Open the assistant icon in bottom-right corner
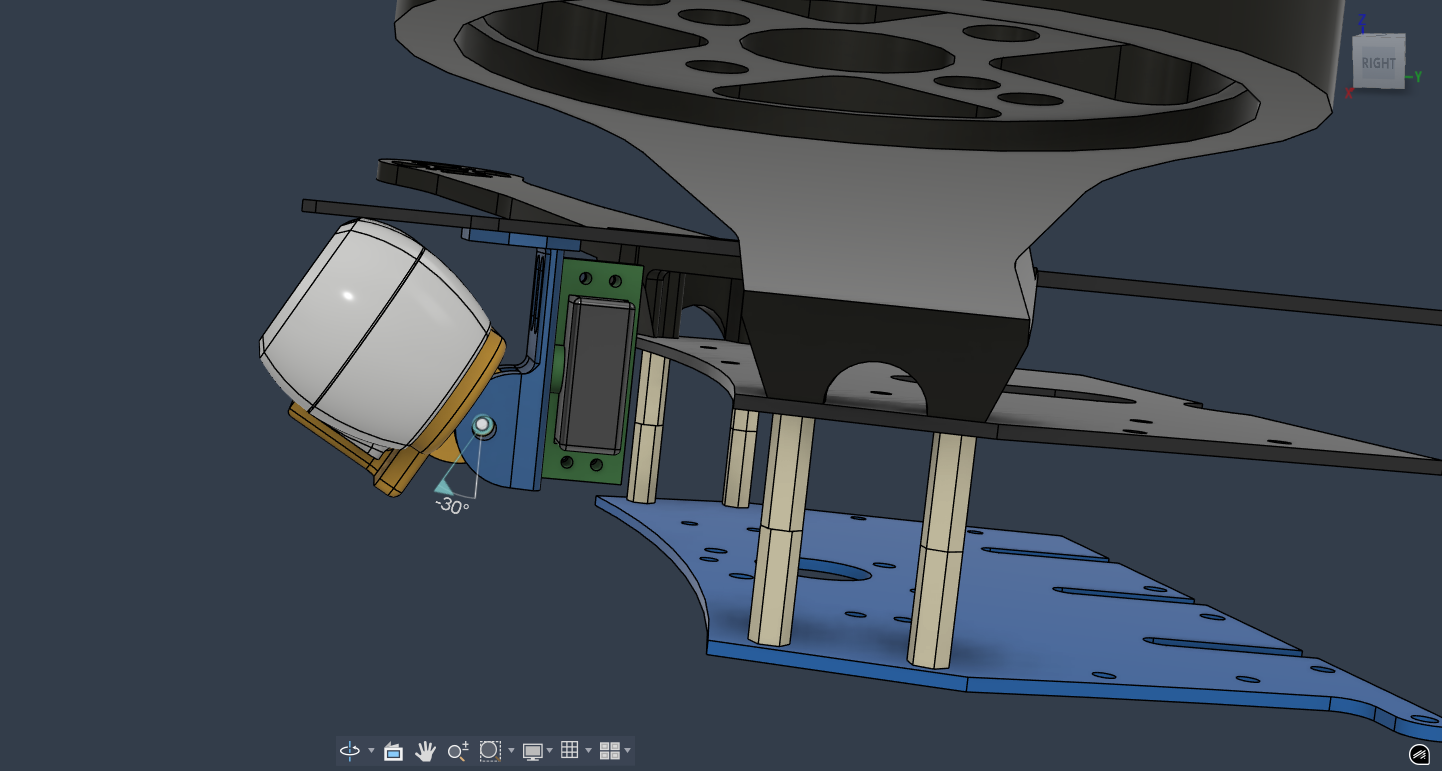This screenshot has width=1442, height=771. (1419, 753)
